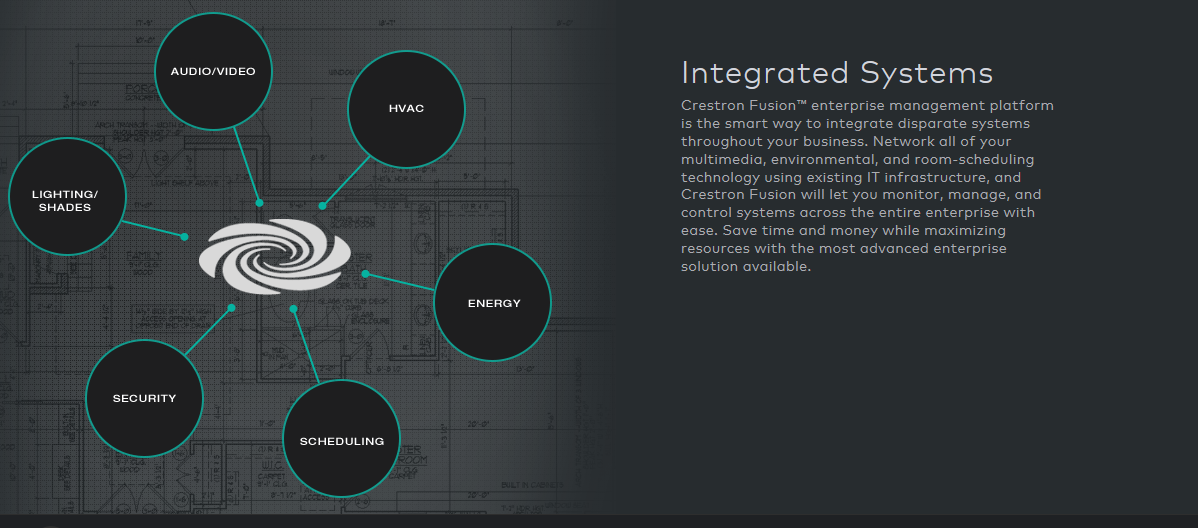Click the teal line below AUDIO/VIDEO circle
The width and height of the screenshot is (1198, 528).
(x=247, y=165)
